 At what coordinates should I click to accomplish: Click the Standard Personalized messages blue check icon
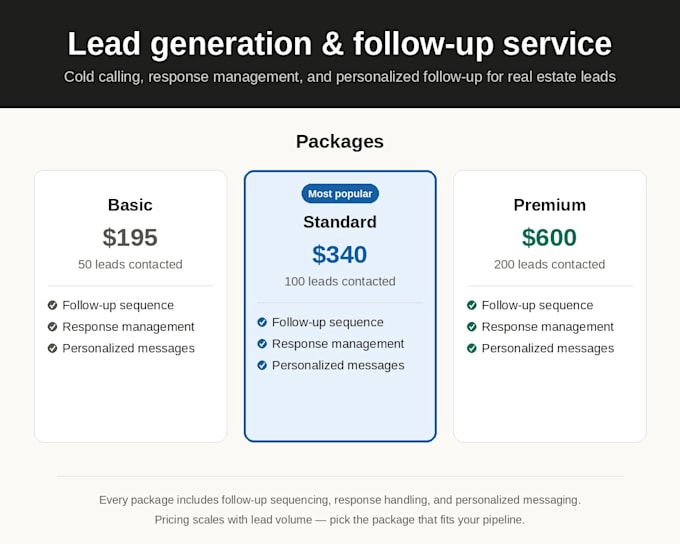pos(262,365)
